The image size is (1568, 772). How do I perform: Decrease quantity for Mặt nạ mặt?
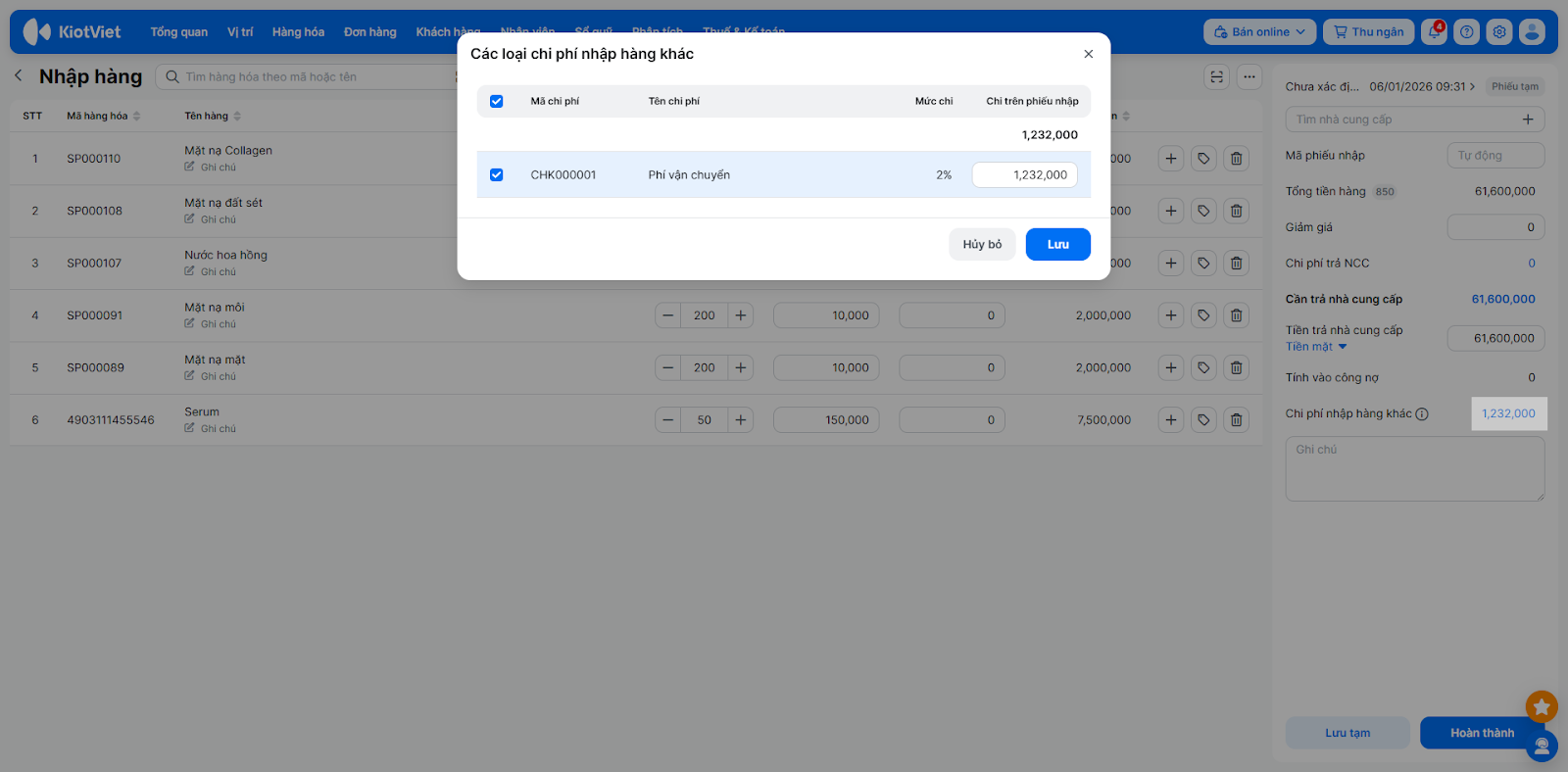pos(668,367)
